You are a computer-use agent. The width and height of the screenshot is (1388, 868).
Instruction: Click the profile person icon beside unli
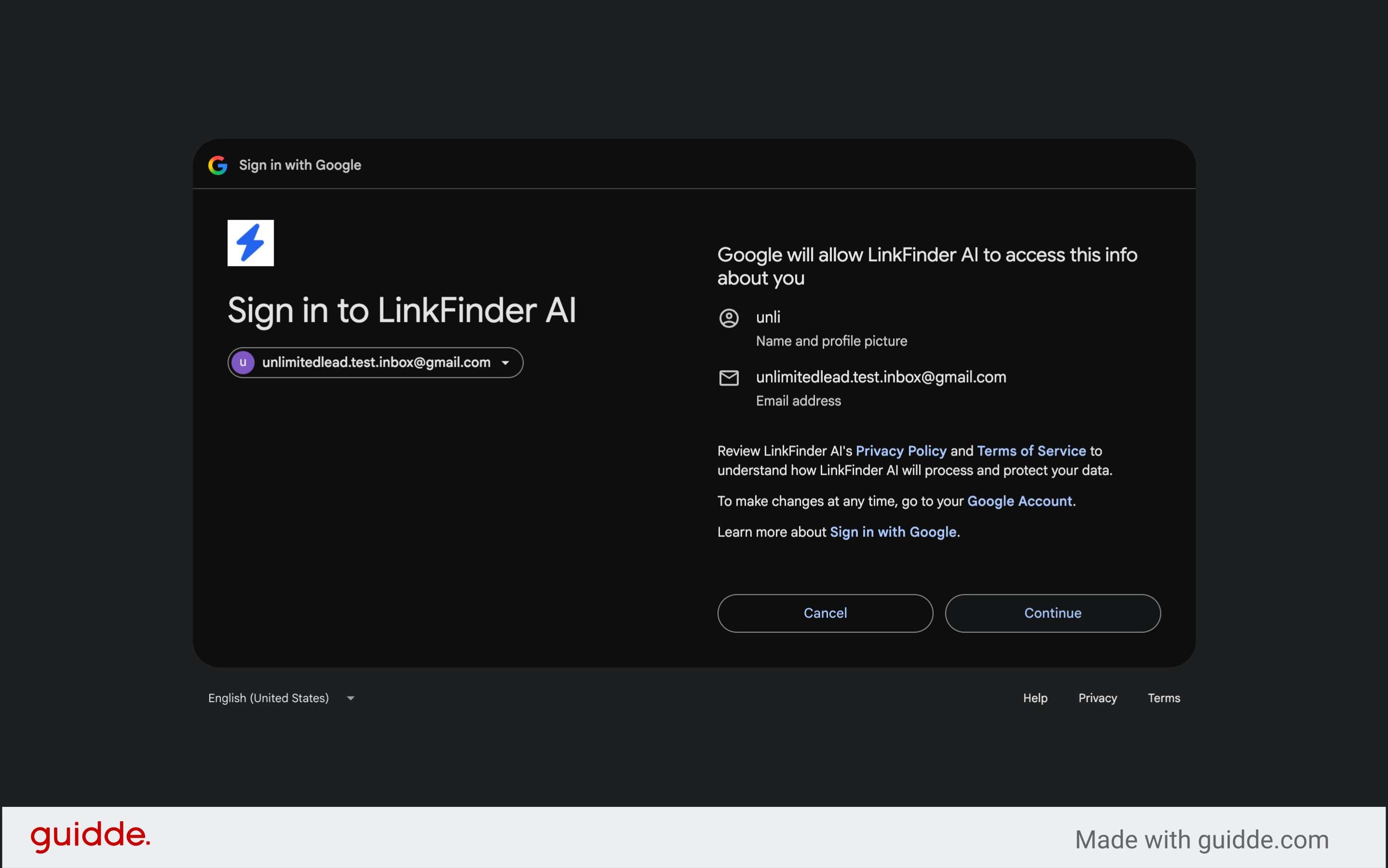coord(729,318)
